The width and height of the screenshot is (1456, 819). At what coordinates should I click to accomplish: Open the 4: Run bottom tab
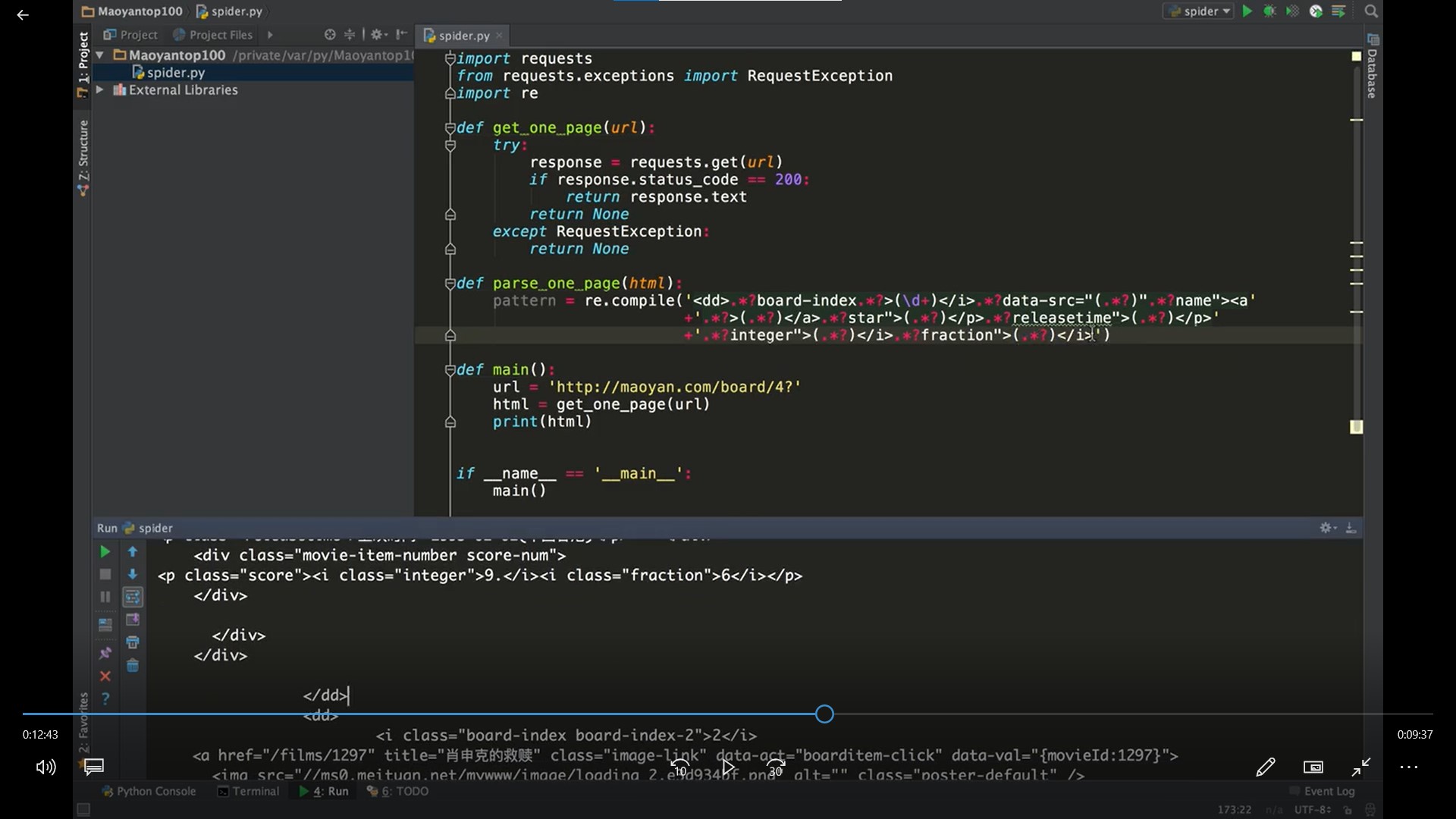coord(324,792)
